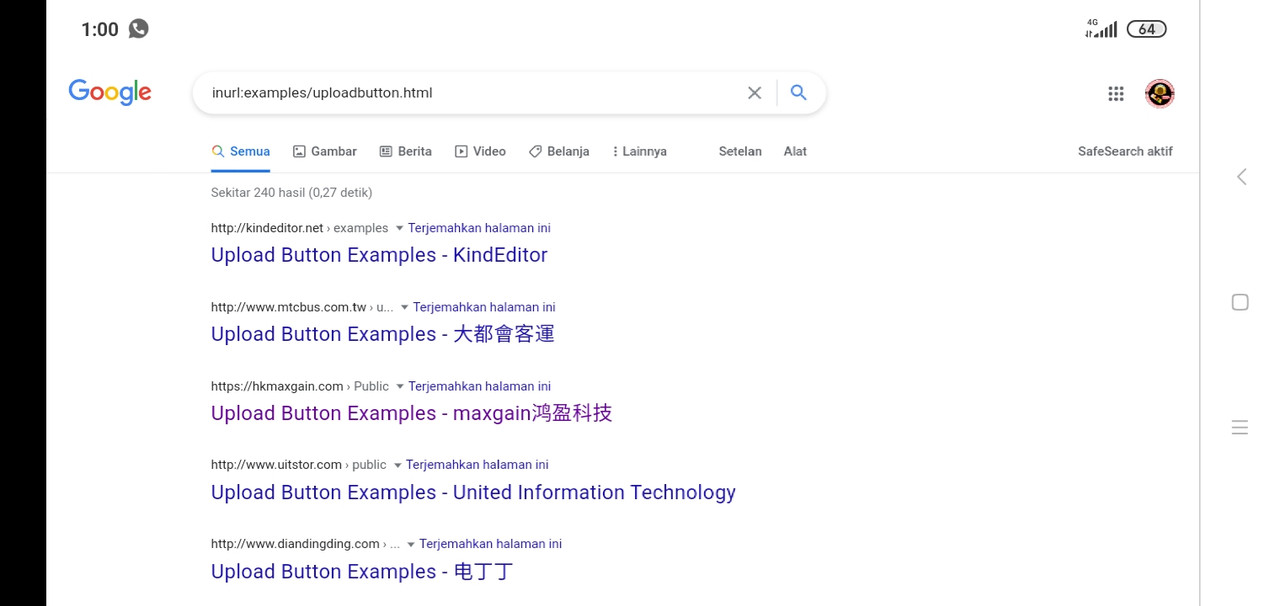This screenshot has height=606, width=1280.
Task: Open the account profile avatar
Action: (1160, 93)
